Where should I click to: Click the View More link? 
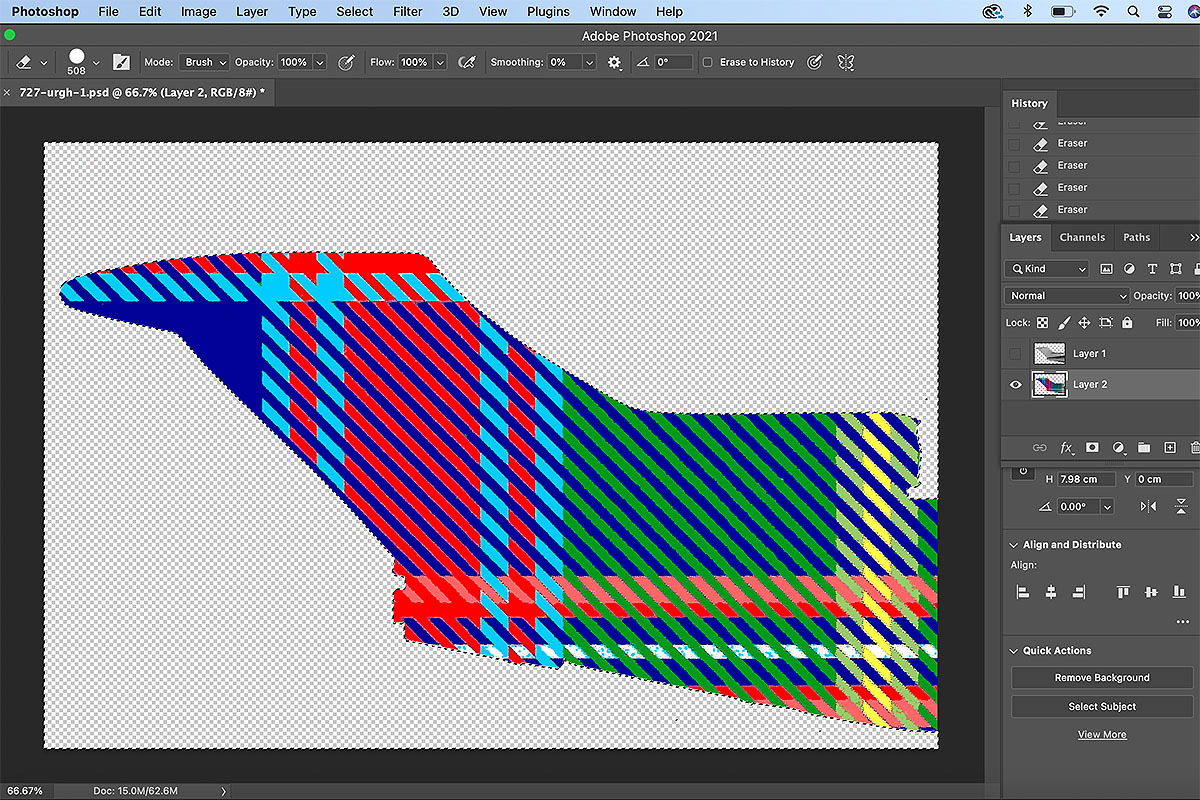tap(1101, 735)
